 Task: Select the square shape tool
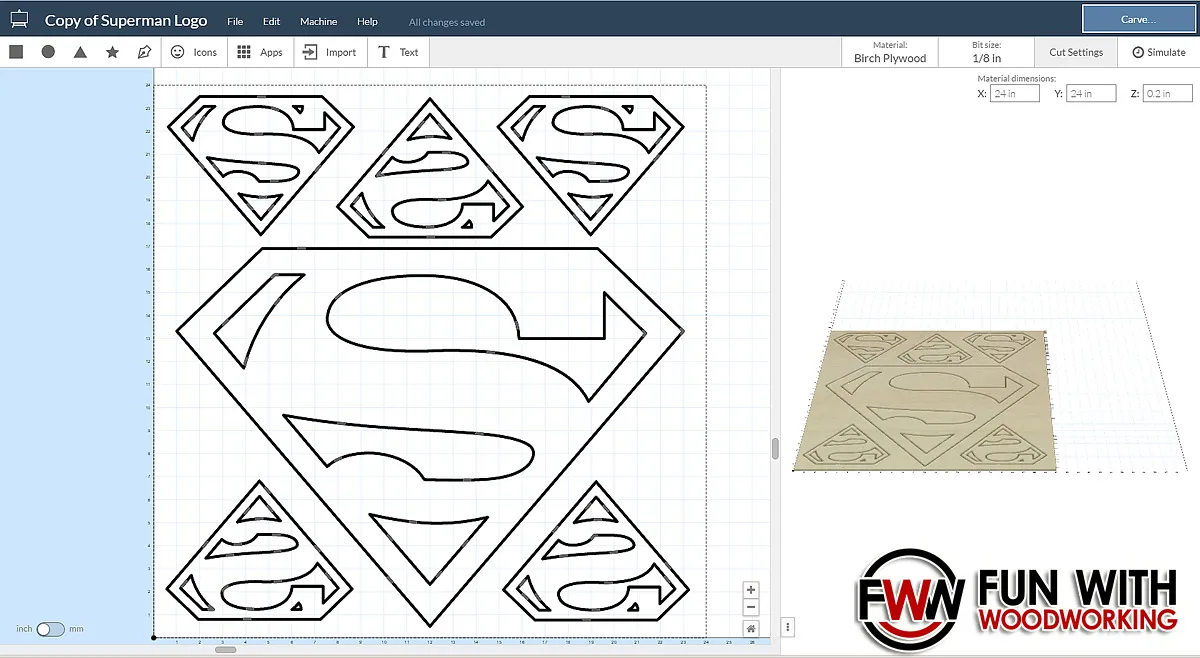click(16, 52)
